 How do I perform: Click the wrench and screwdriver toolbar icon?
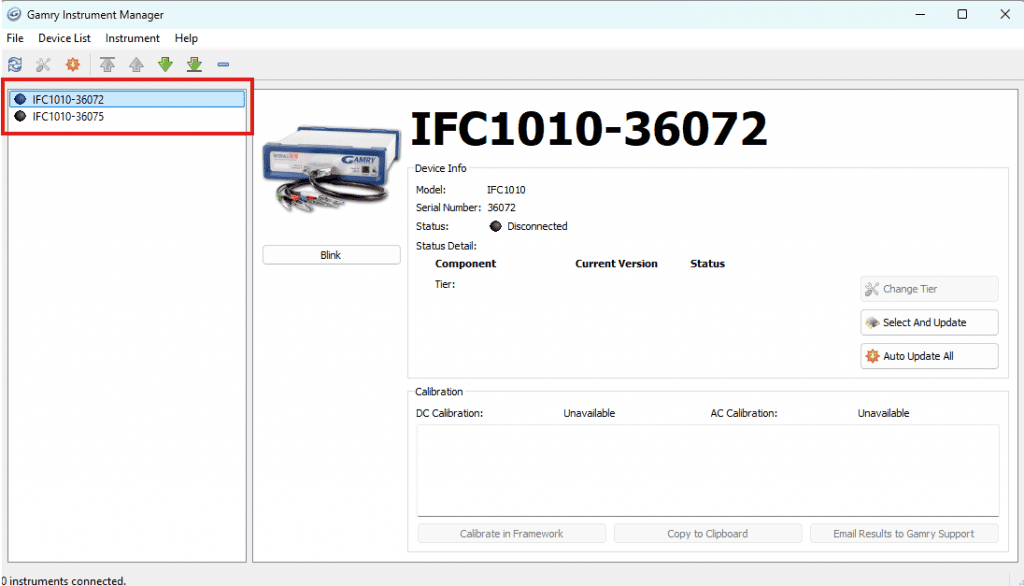(x=43, y=65)
